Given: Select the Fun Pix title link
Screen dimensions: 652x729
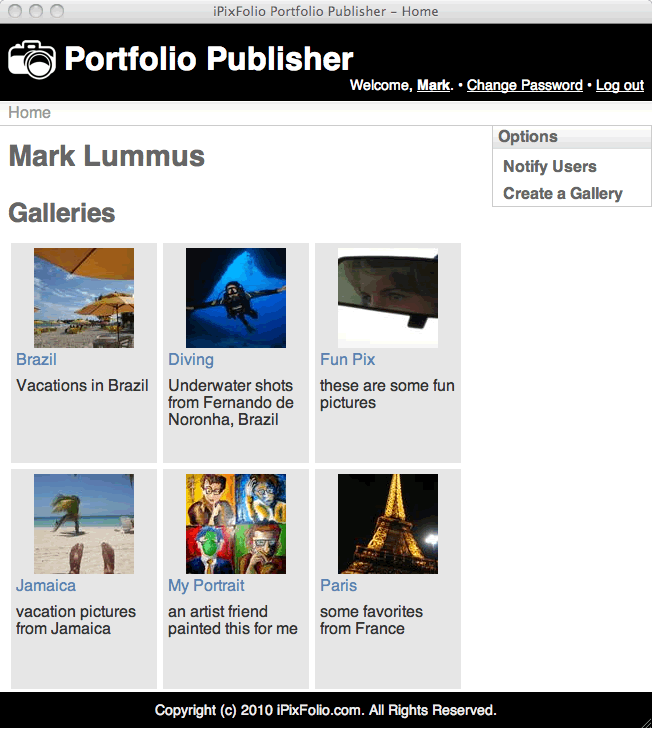Looking at the screenshot, I should [347, 359].
